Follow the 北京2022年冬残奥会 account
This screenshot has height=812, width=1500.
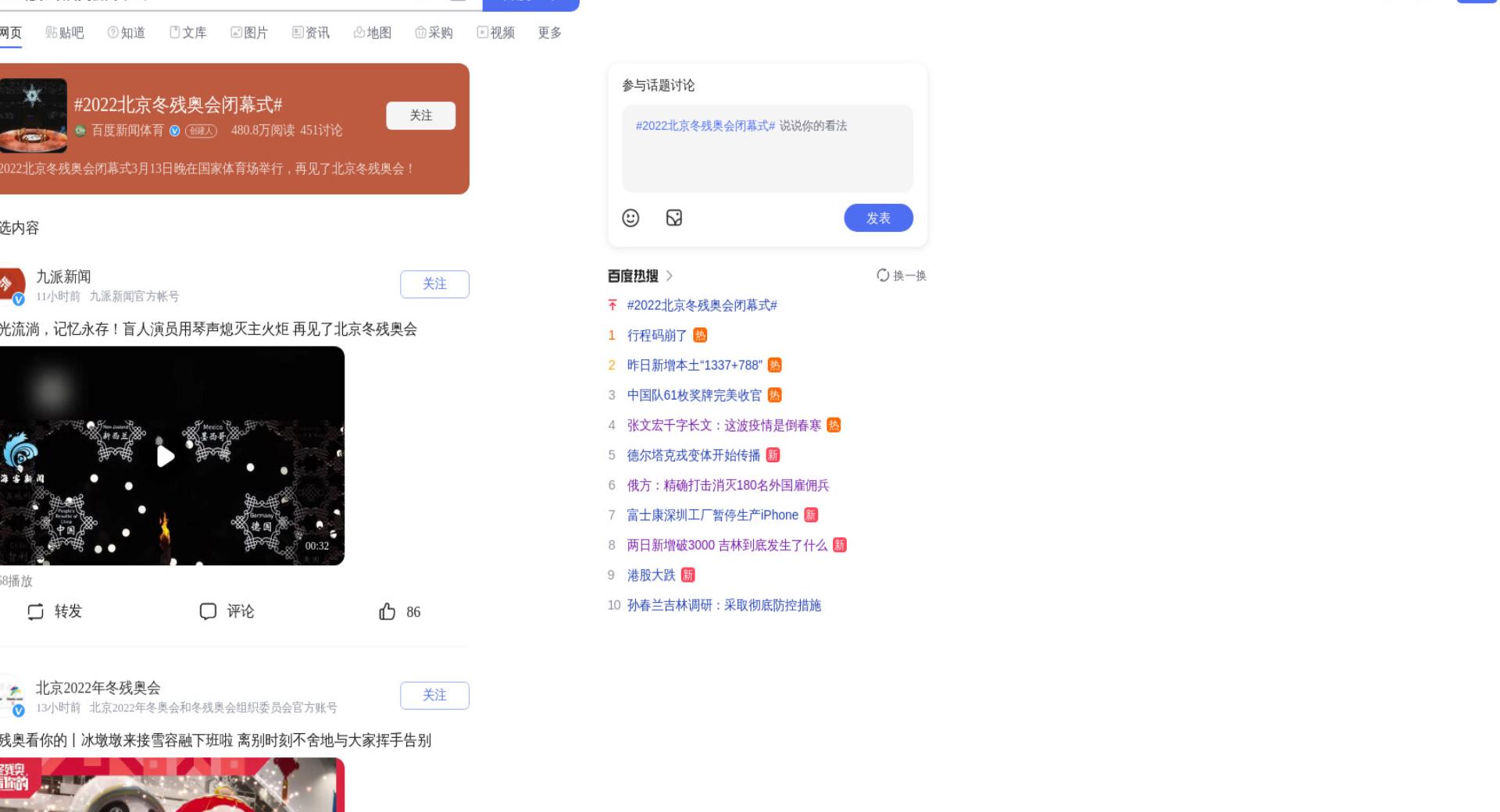434,696
